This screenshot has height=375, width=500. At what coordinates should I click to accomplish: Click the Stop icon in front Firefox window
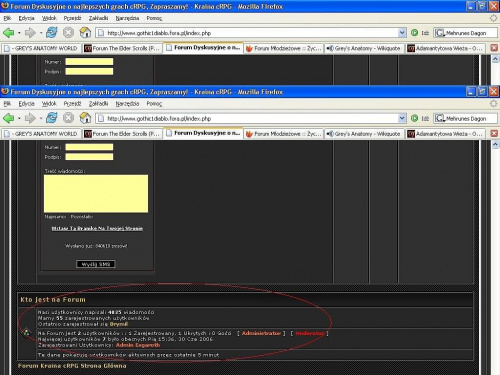(68, 118)
